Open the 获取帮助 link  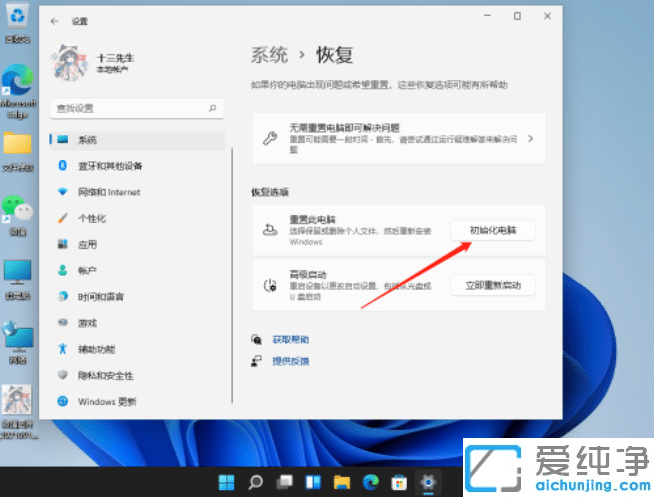coord(290,340)
